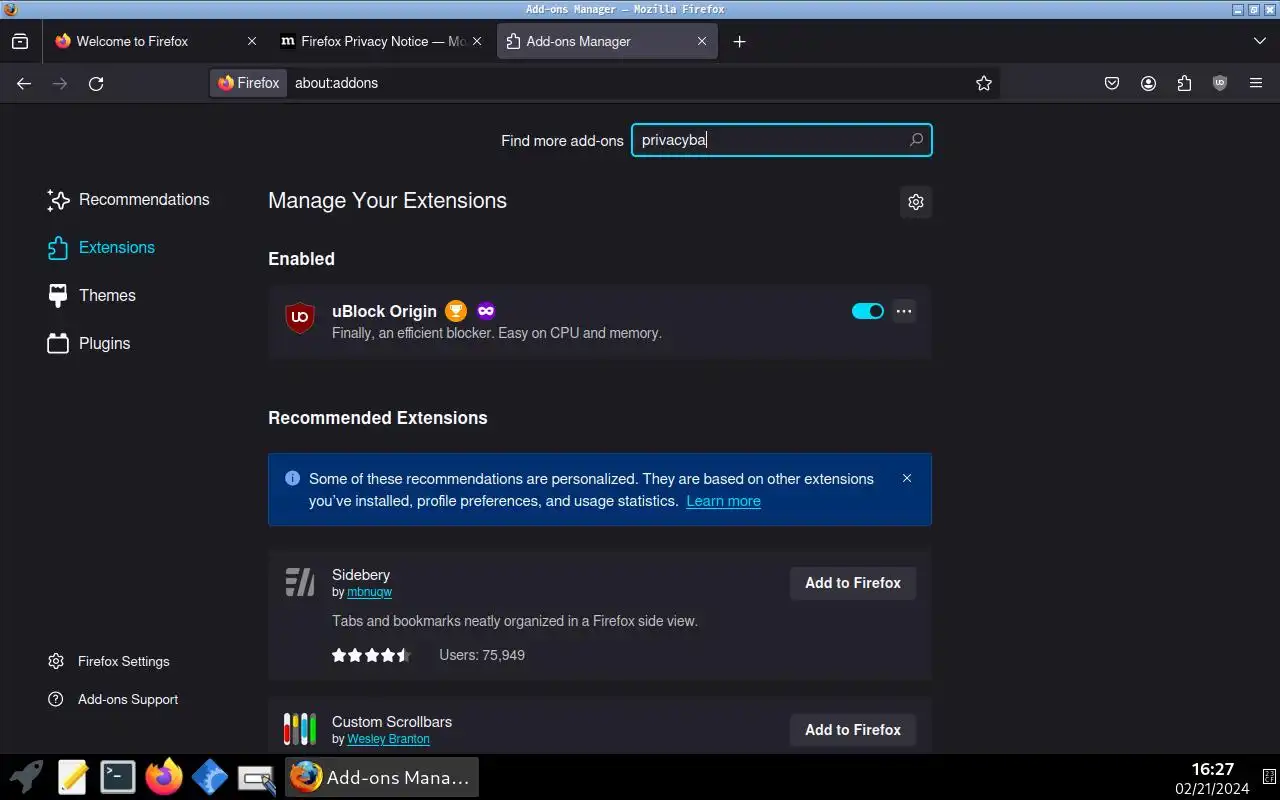Disable uBlock Origin with its toggle
1280x800 pixels.
pos(868,311)
